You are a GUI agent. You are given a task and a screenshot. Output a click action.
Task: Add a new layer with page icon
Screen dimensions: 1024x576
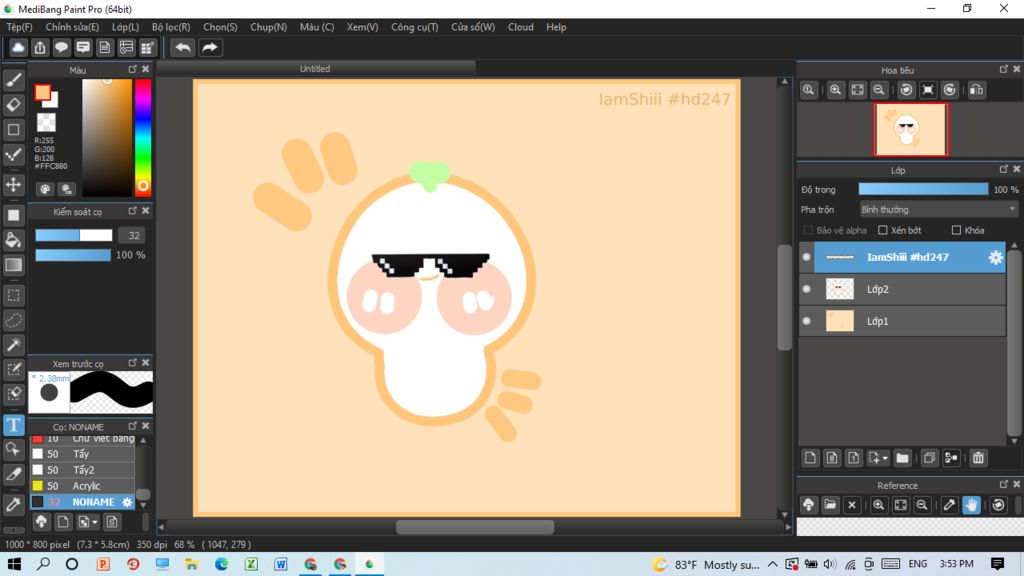[x=810, y=458]
